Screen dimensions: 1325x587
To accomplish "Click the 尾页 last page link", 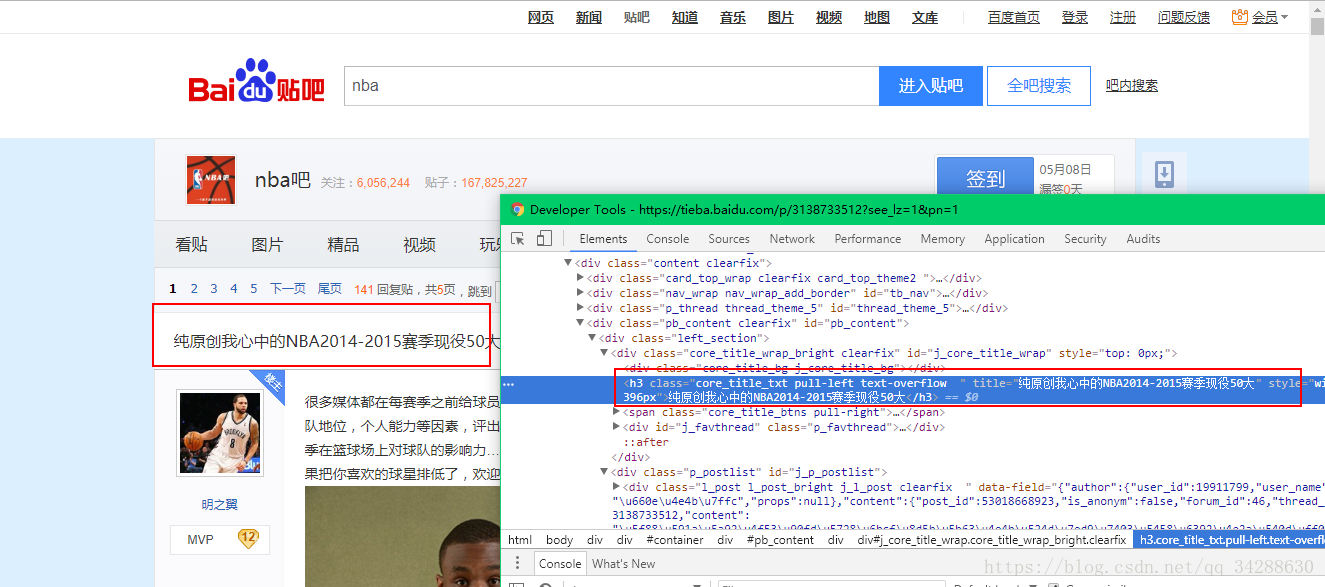I will tap(330, 289).
